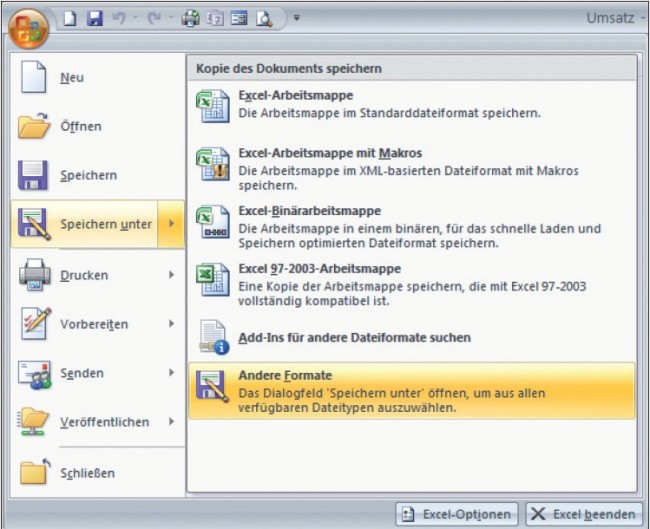Click the network folder Veröffentlichen icon

(x=33, y=422)
